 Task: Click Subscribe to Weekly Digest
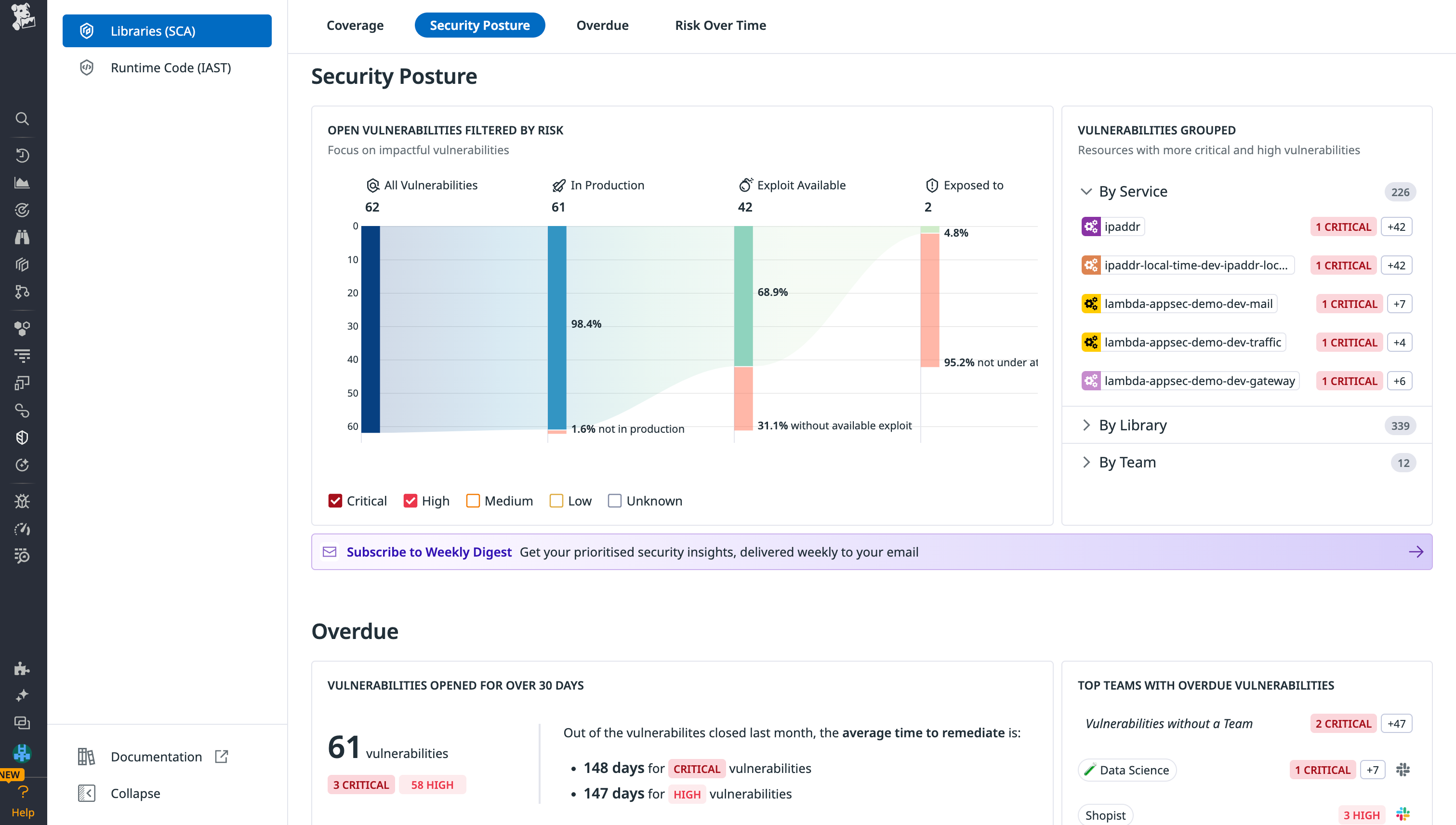[429, 551]
